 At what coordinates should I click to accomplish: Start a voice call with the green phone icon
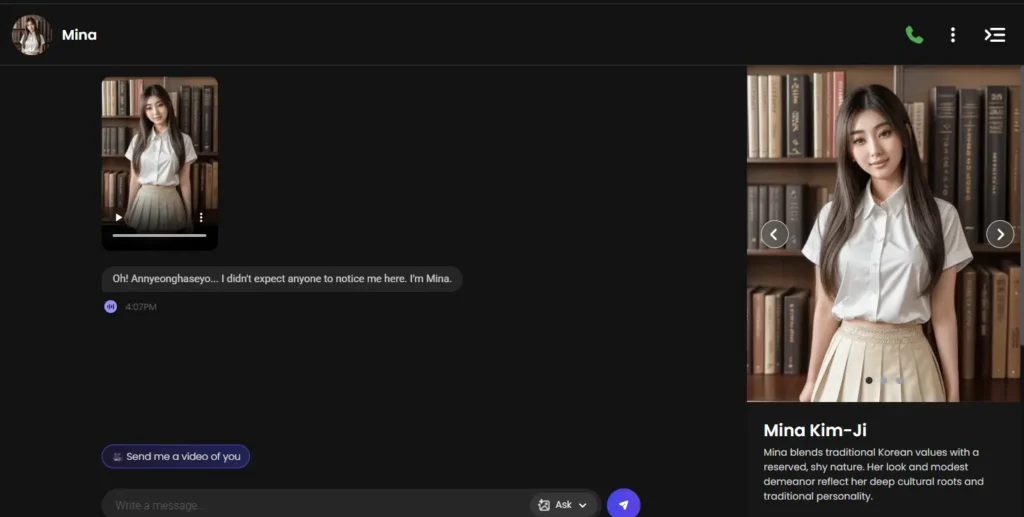click(914, 35)
